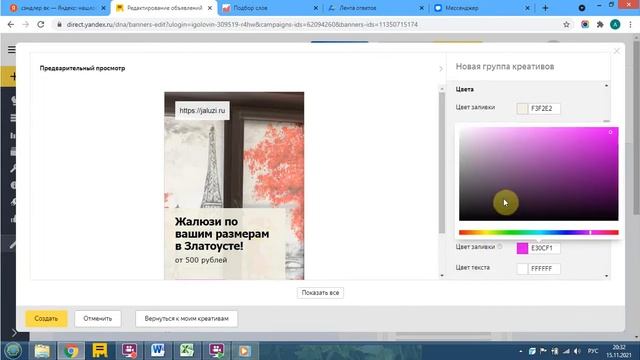
Task: Open the Chrome profile avatar
Action: pyautogui.click(x=615, y=24)
